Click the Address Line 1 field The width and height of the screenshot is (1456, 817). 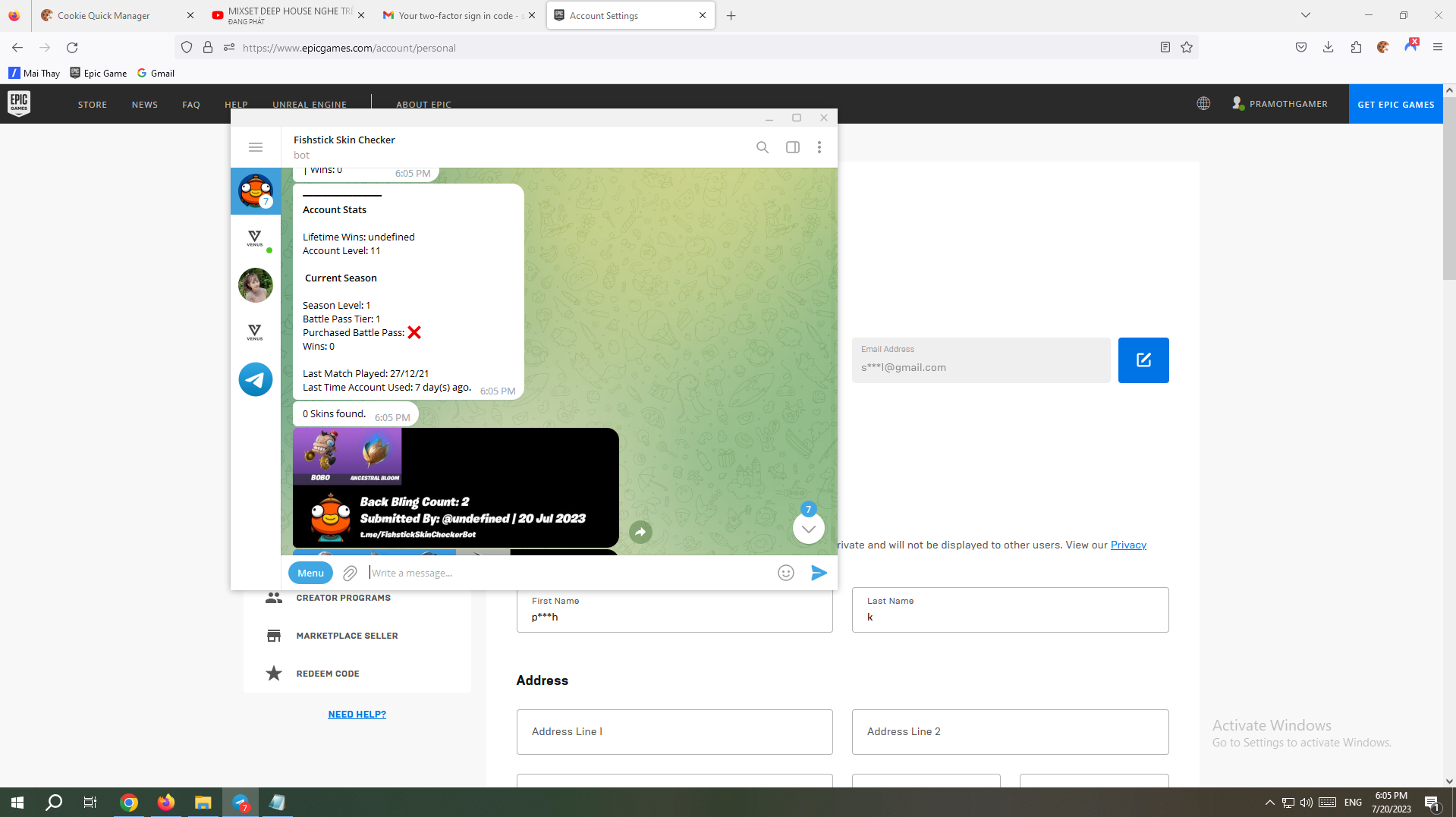[x=675, y=732]
